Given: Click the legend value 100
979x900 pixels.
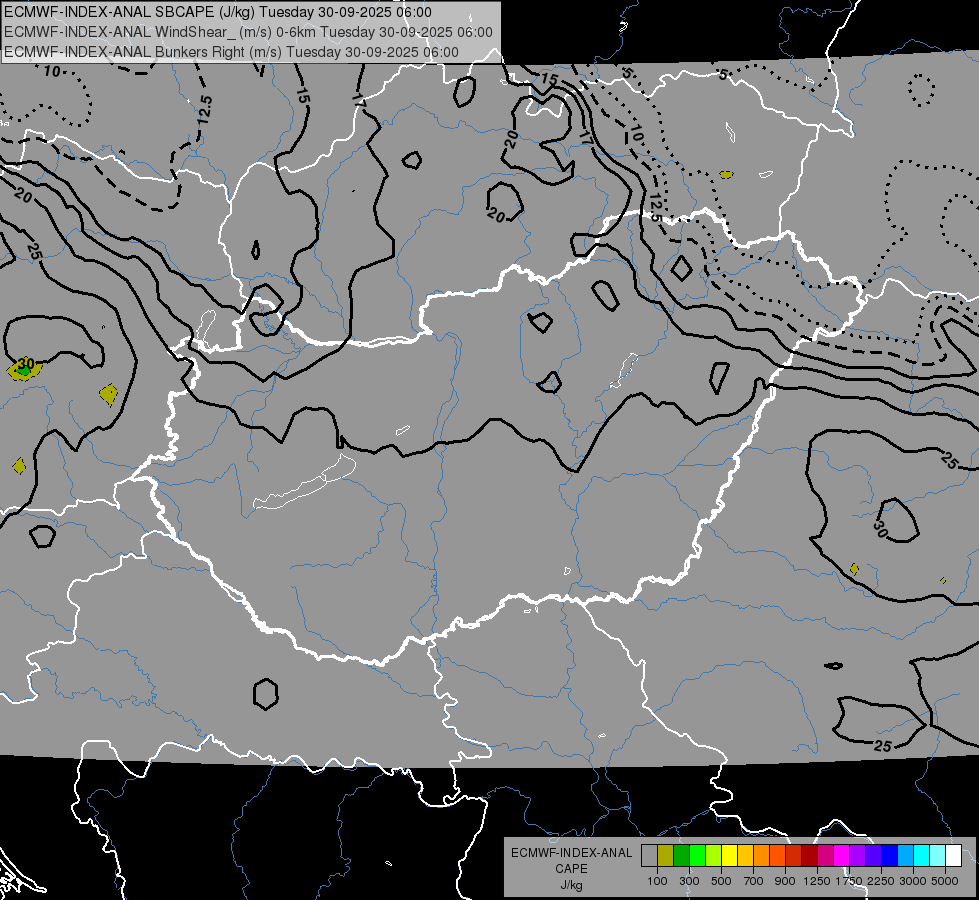Looking at the screenshot, I should [657, 881].
